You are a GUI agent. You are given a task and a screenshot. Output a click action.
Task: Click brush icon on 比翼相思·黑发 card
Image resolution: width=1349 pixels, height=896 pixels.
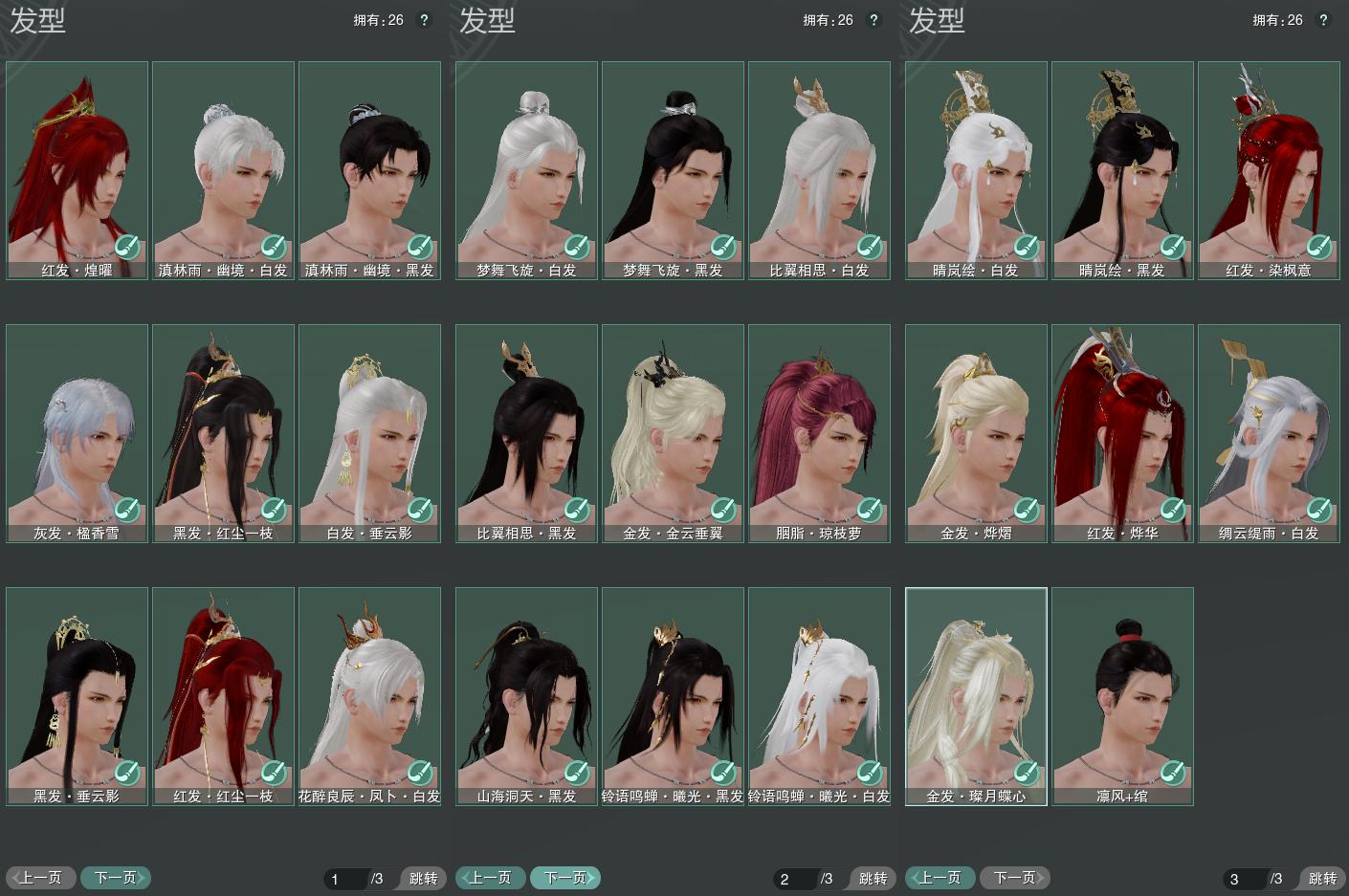(577, 511)
